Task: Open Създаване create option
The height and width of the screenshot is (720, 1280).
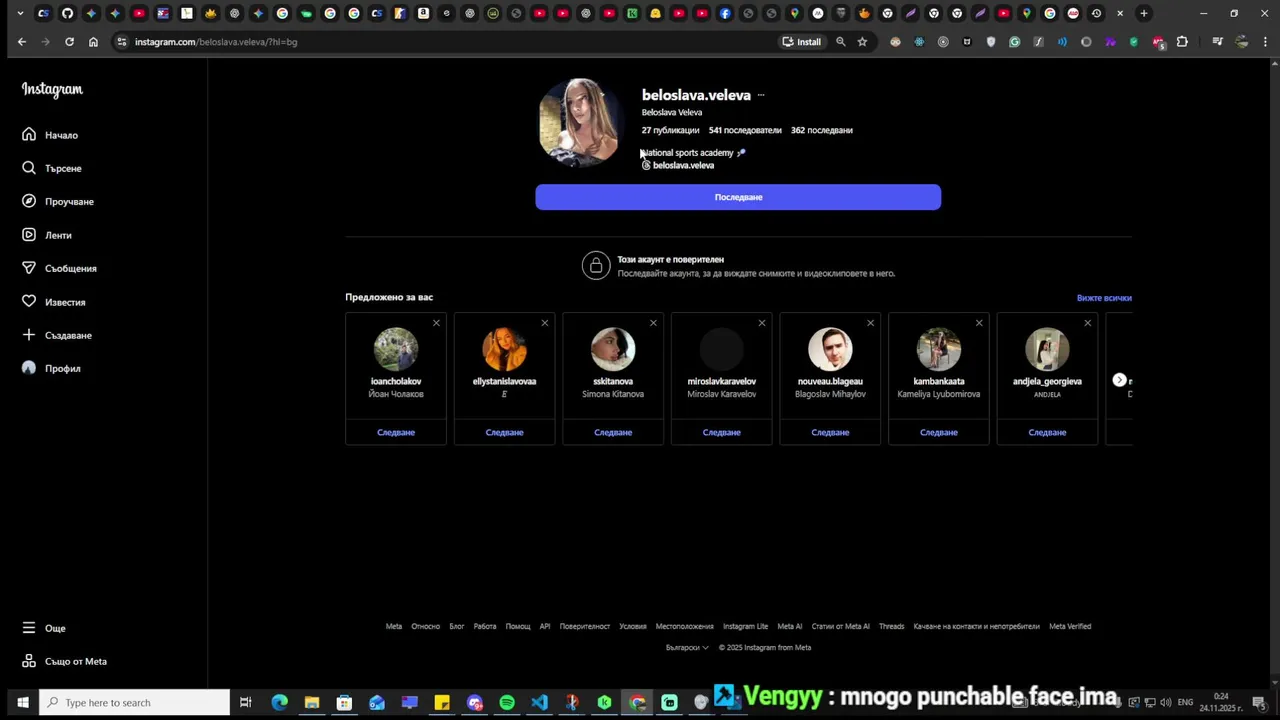Action: (57, 335)
